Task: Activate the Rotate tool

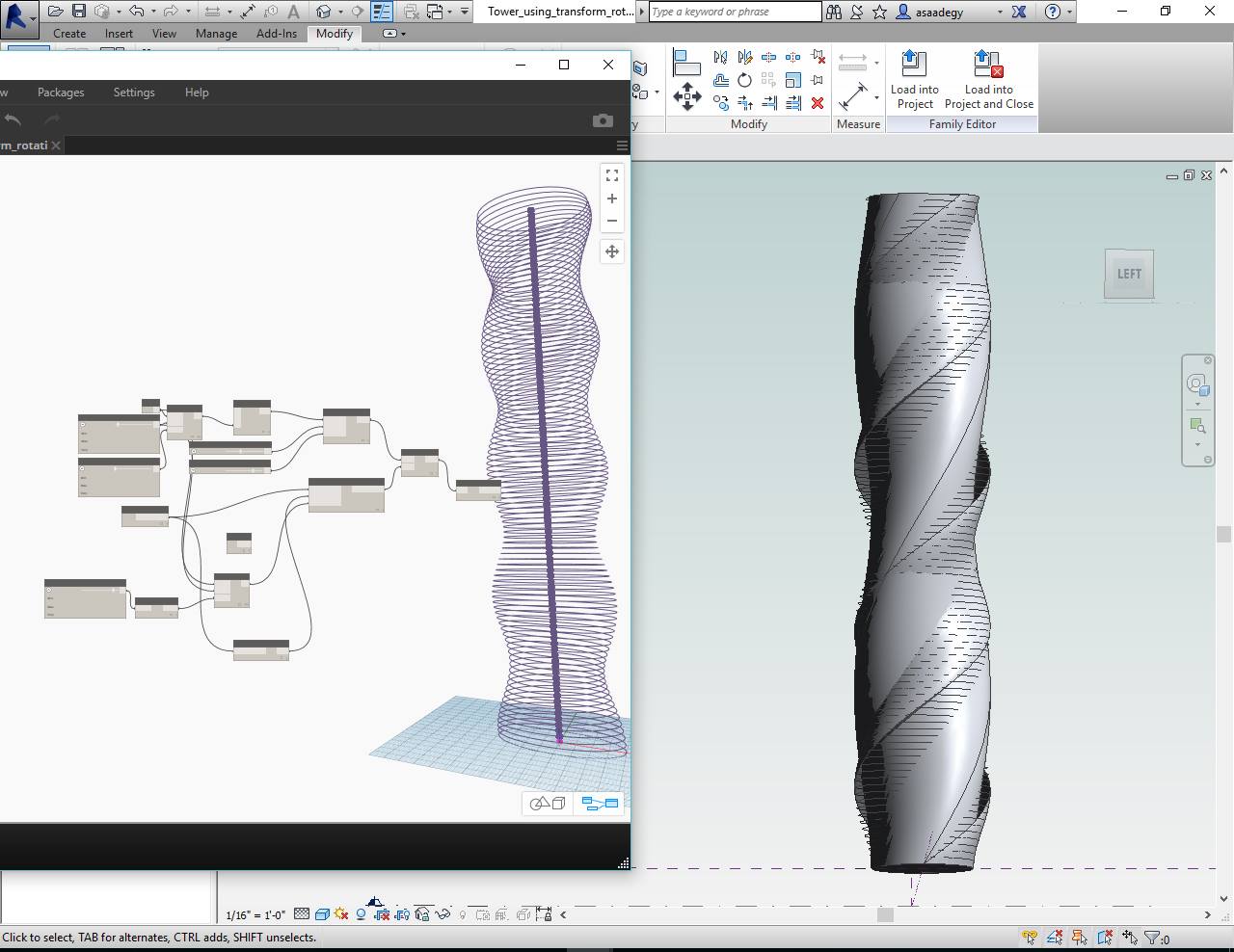Action: click(744, 81)
